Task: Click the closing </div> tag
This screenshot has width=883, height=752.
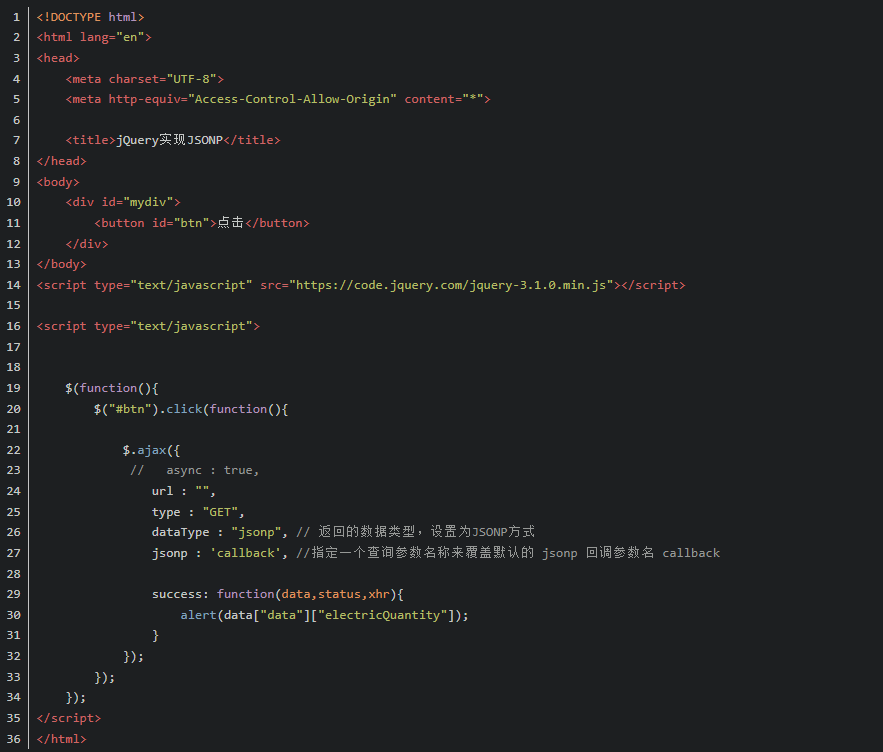Action: pos(87,244)
